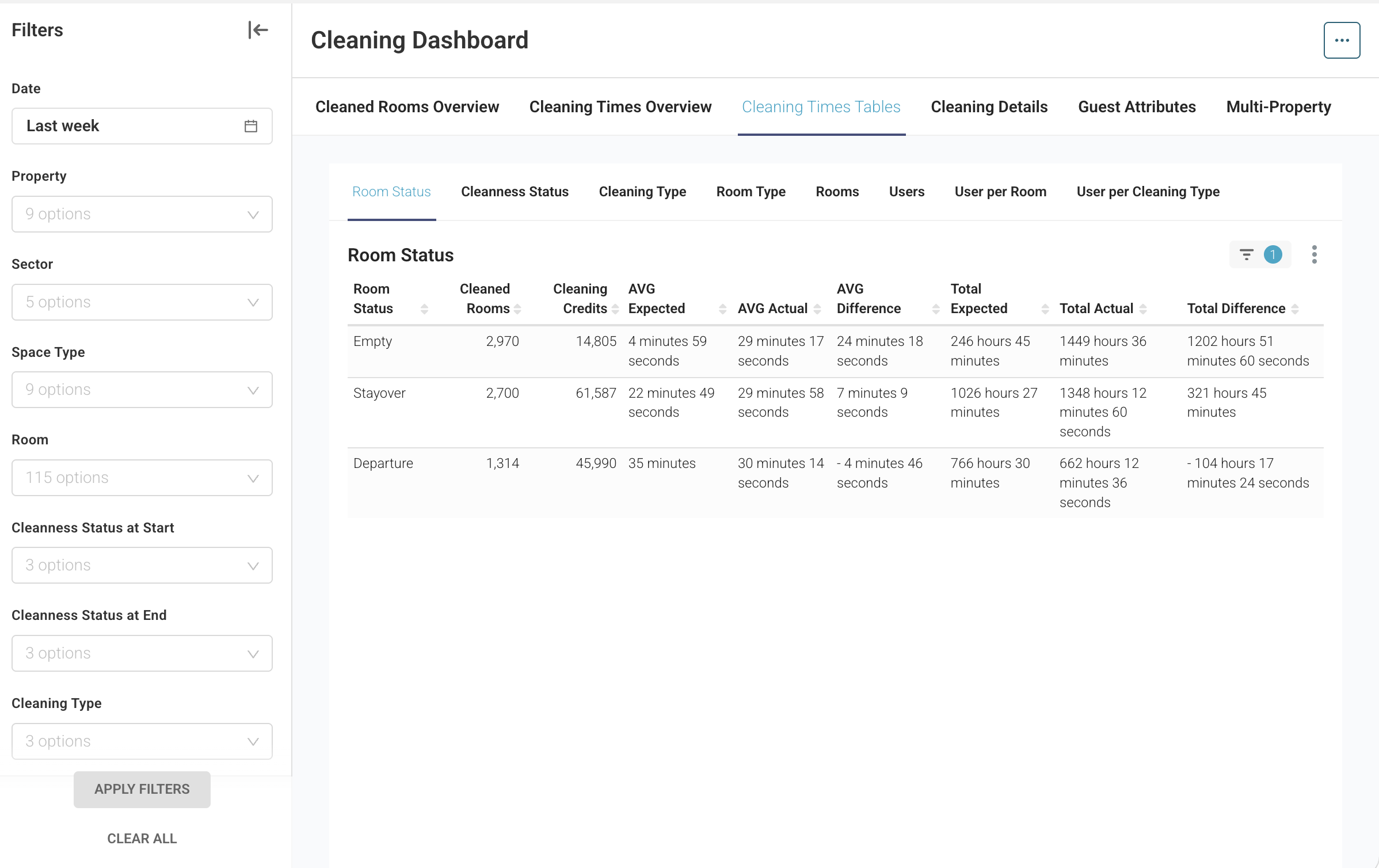Open dashboard options ellipsis button

[1342, 40]
